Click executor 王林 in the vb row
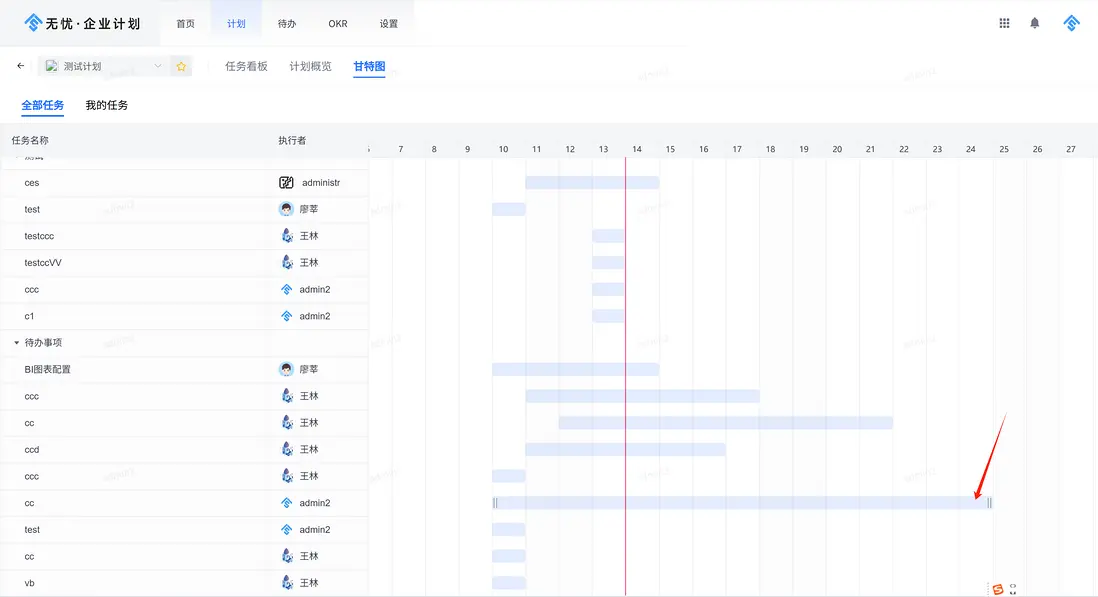 click(309, 583)
